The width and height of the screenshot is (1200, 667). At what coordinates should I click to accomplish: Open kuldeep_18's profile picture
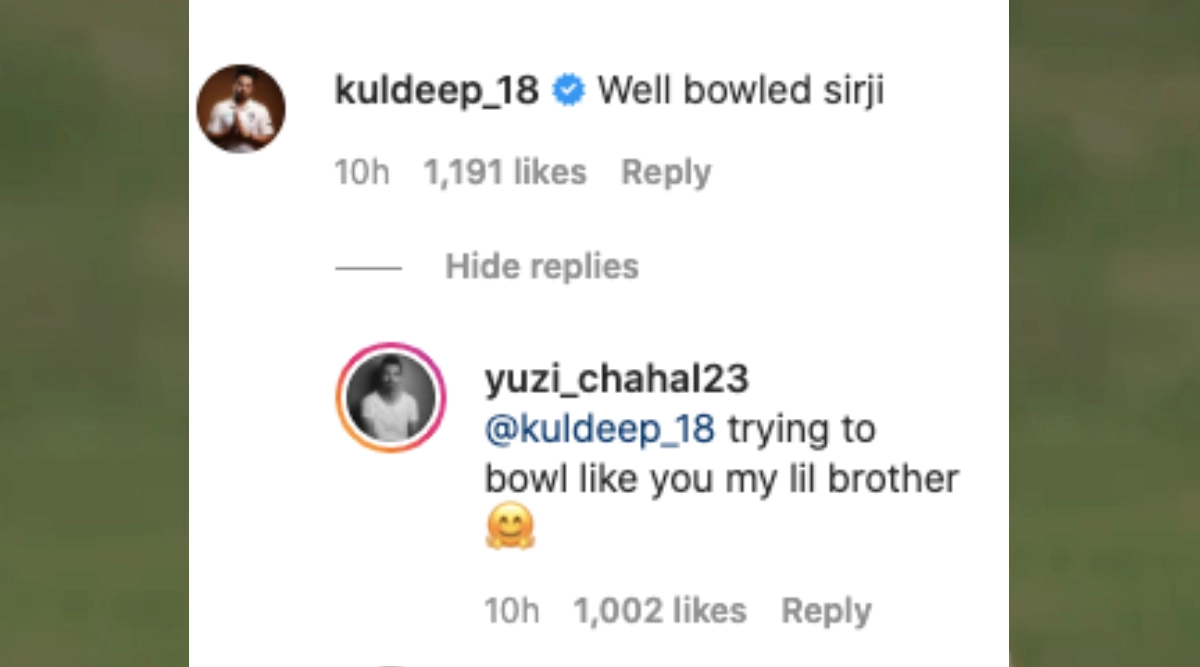[241, 109]
